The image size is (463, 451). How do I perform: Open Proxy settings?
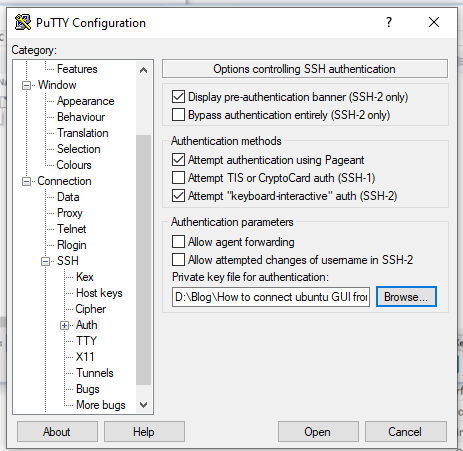tap(70, 213)
